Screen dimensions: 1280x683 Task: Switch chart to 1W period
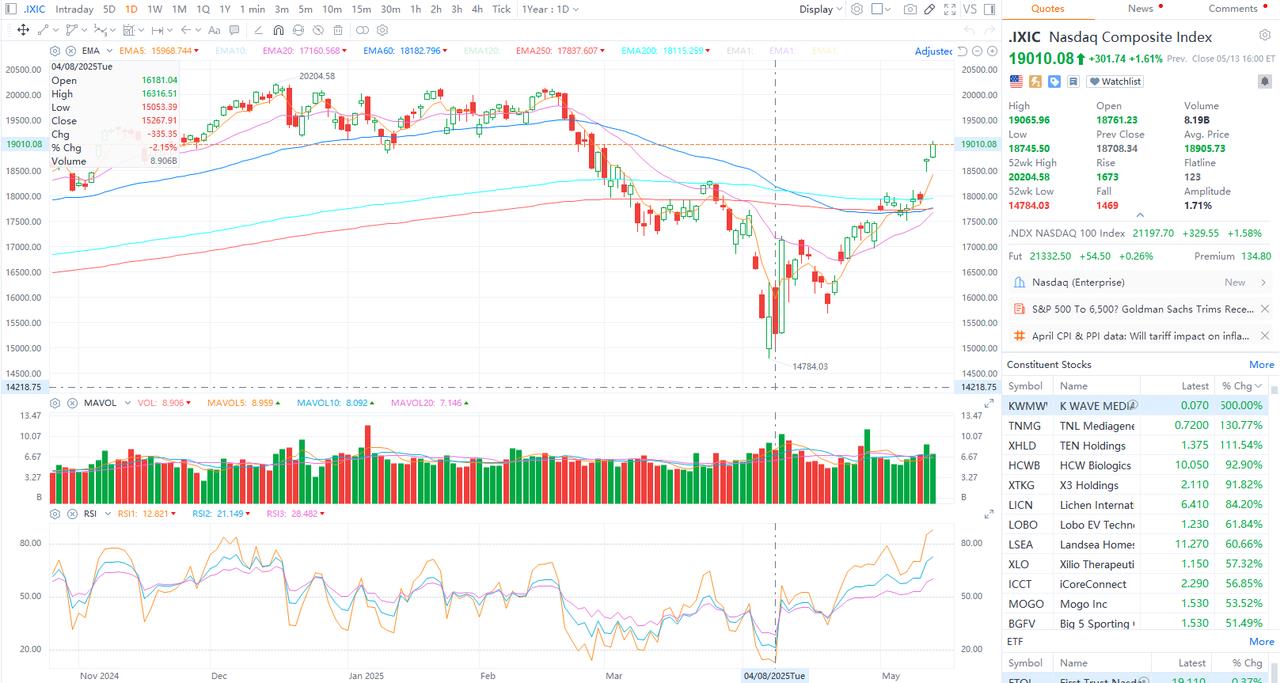tap(155, 9)
